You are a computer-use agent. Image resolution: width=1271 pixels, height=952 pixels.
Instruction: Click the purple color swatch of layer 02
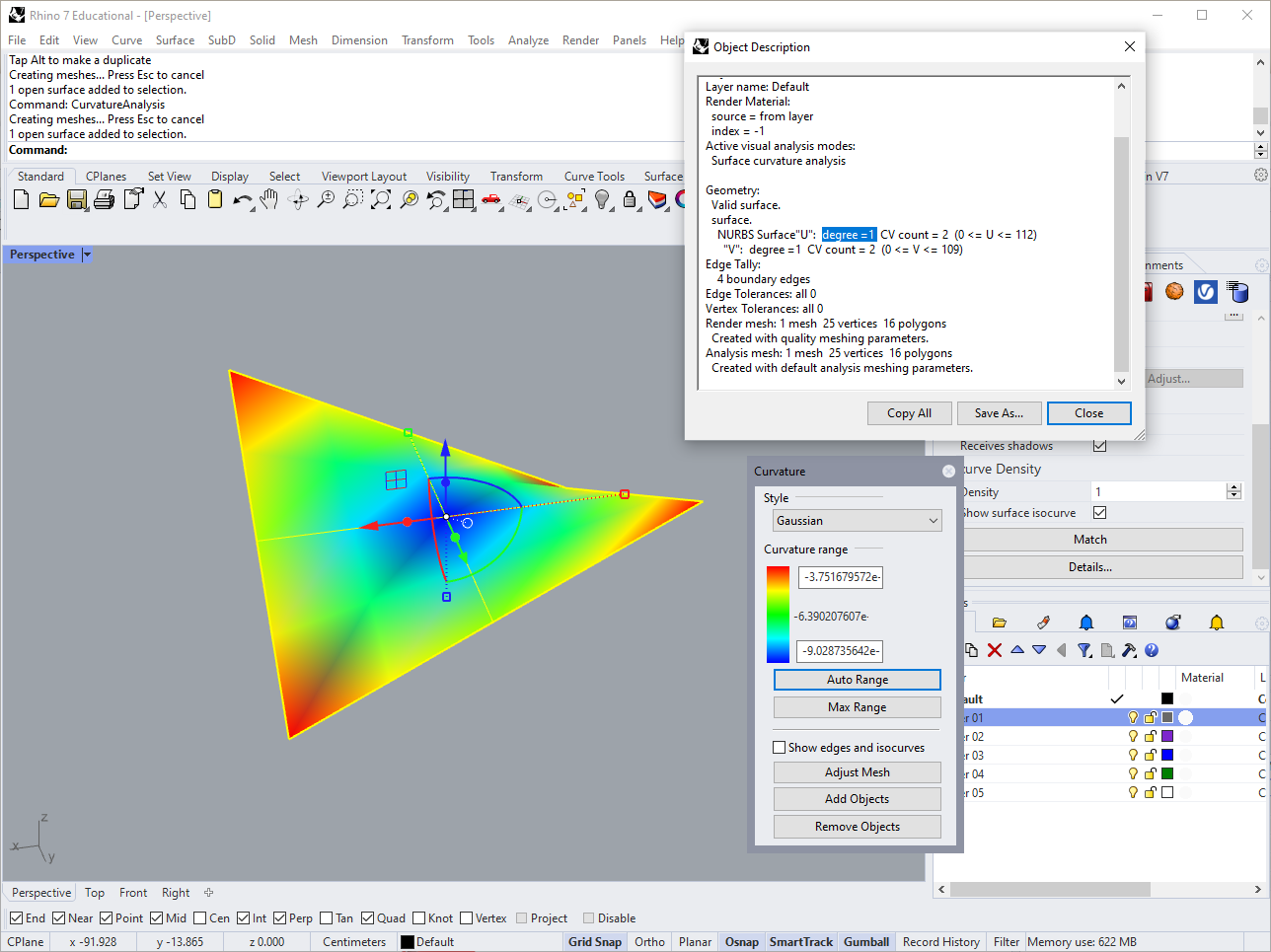(1167, 737)
